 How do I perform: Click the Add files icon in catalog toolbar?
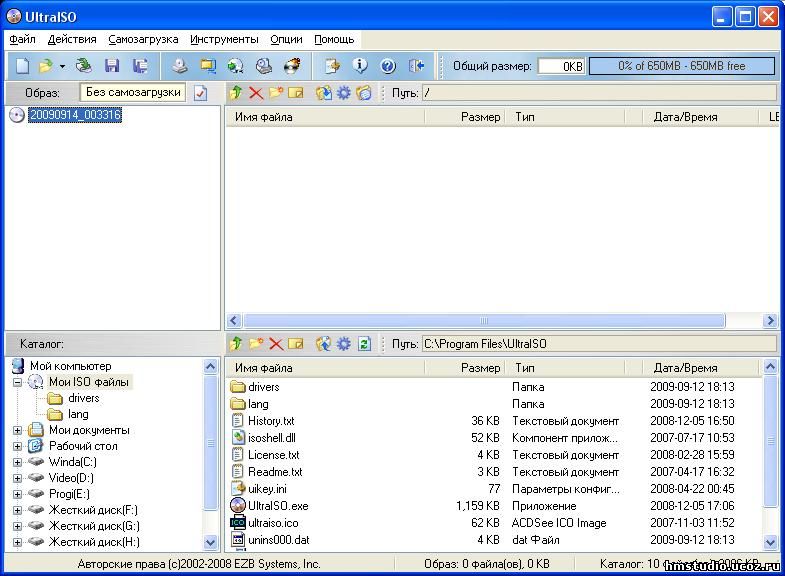(324, 344)
